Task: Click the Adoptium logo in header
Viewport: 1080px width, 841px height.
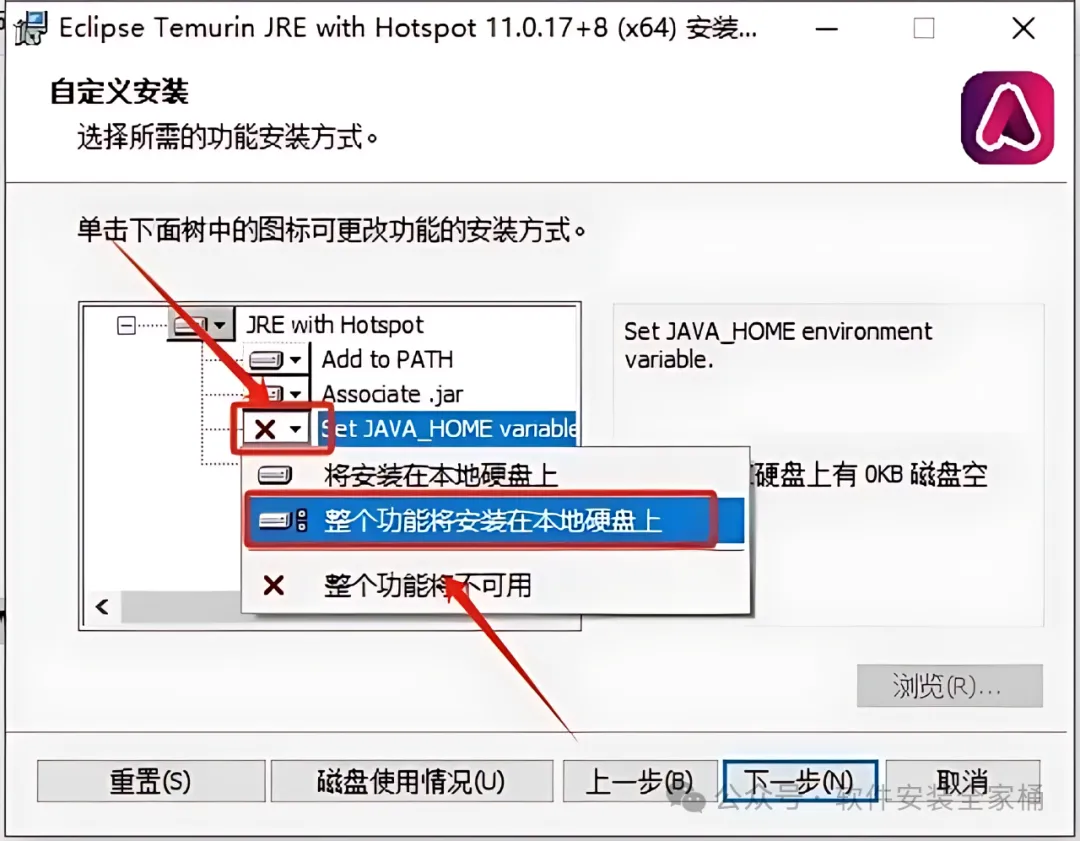Action: pos(1007,118)
